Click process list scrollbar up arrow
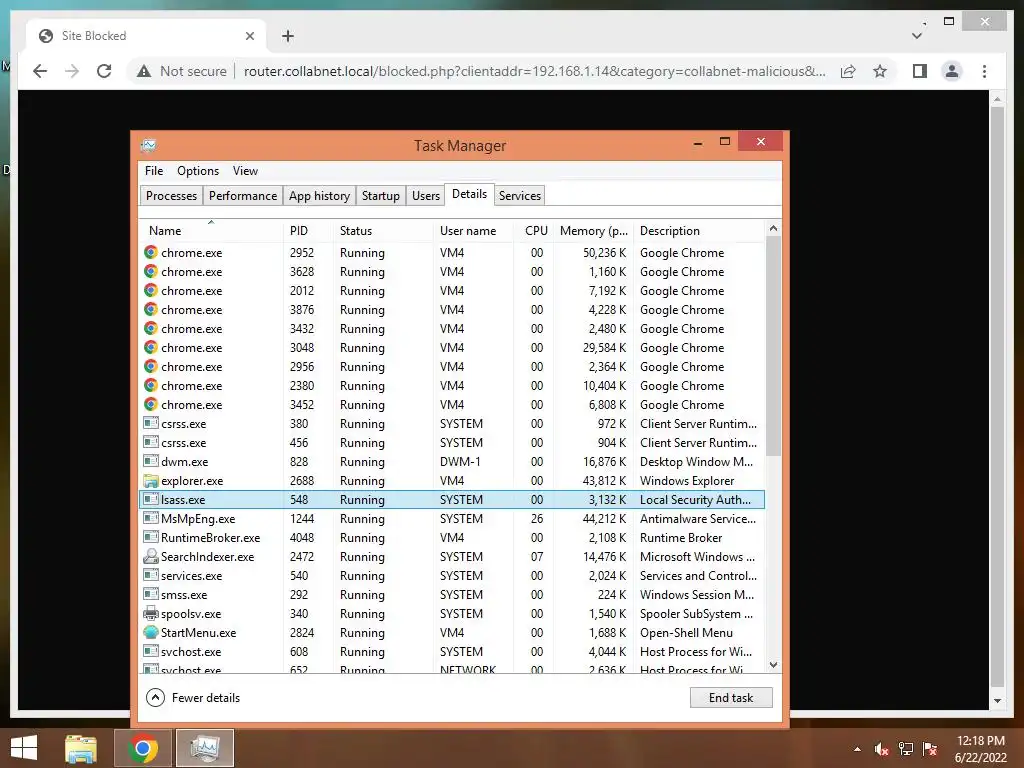The image size is (1024, 768). pos(773,228)
